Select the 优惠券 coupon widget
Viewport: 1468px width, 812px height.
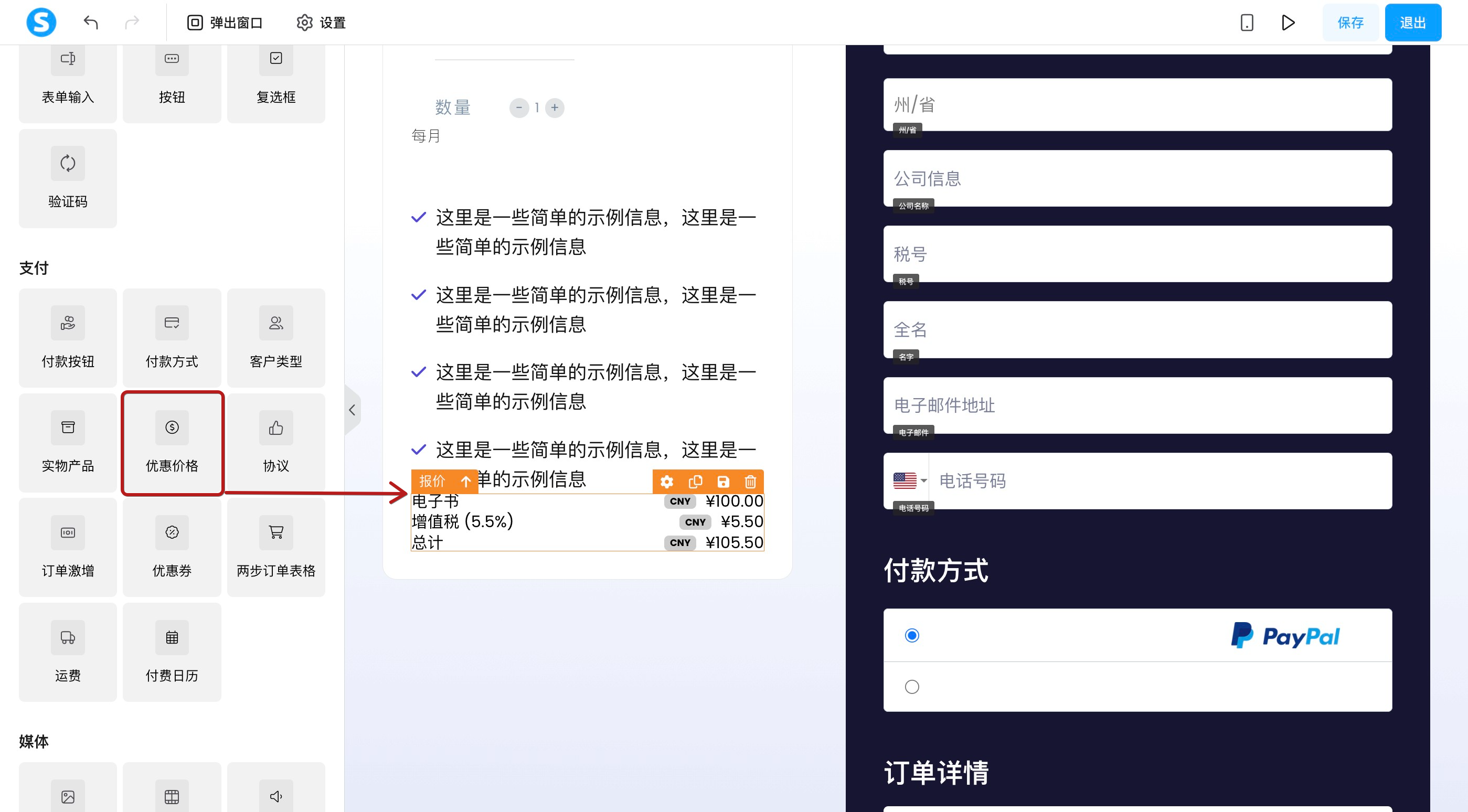[172, 547]
